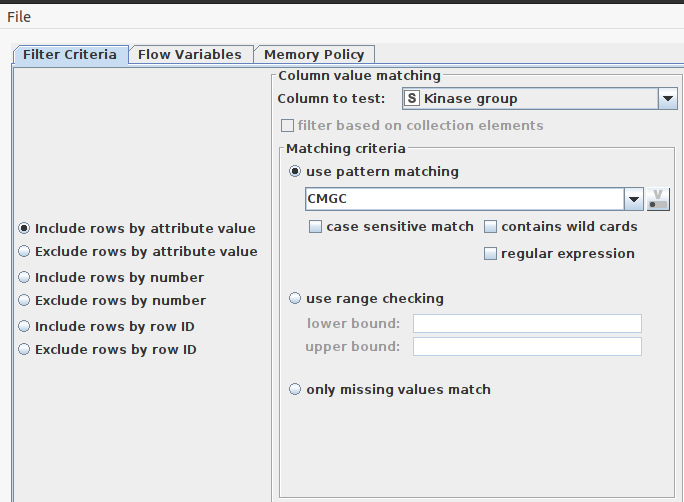Image resolution: width=684 pixels, height=502 pixels.
Task: Select Include rows by number
Action: pyautogui.click(x=25, y=278)
